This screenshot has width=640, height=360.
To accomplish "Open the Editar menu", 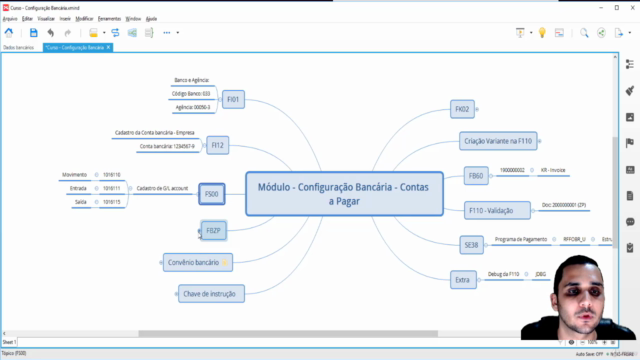I will 27,19.
